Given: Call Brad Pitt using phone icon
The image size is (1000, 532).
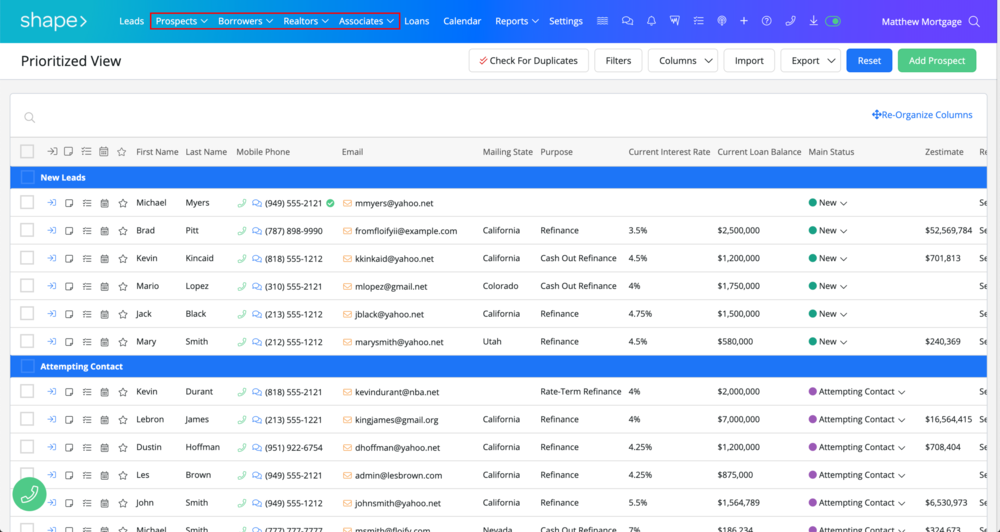Looking at the screenshot, I should click(242, 231).
